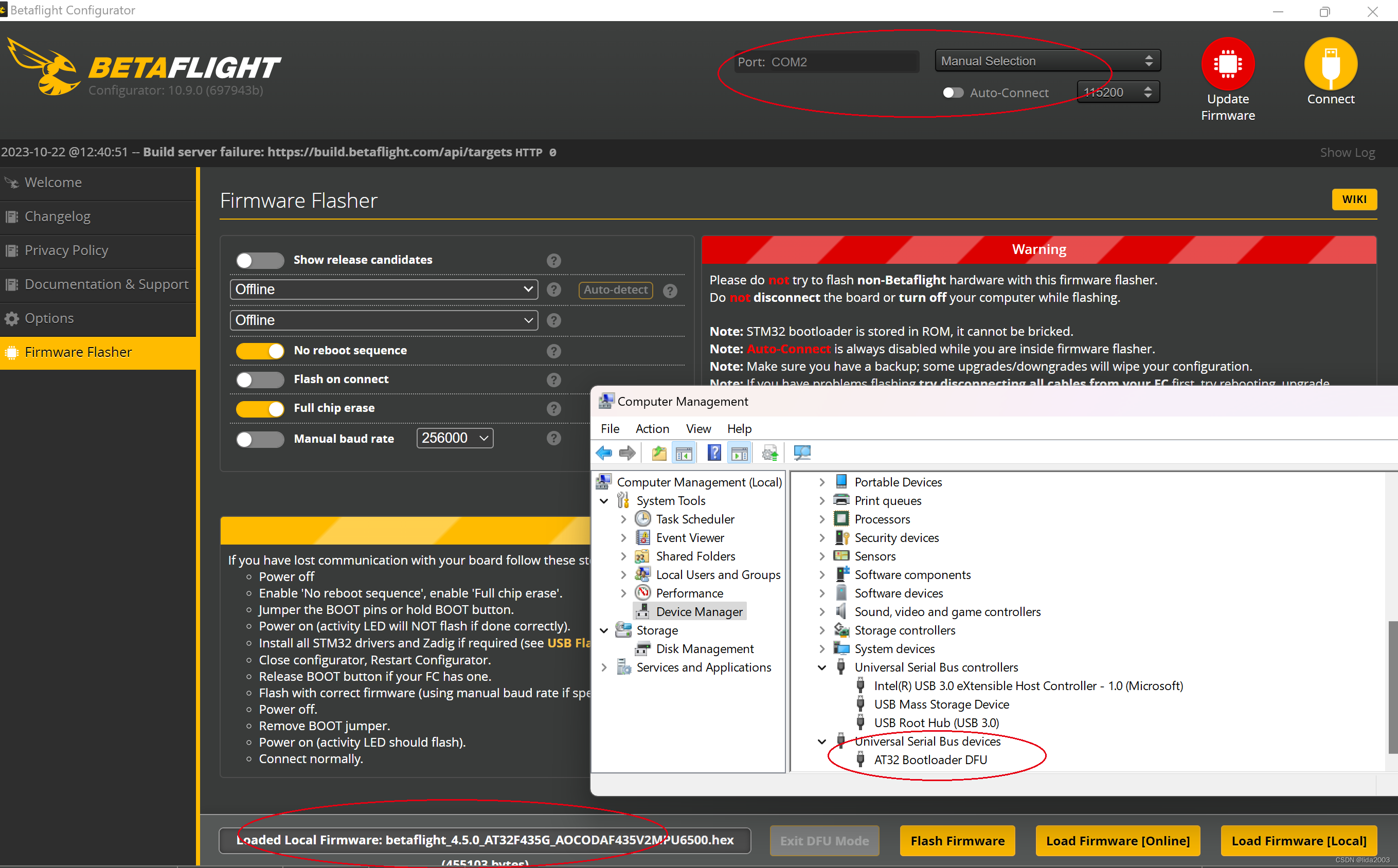1398x868 pixels.
Task: Open the 256000 manual baud rate dropdown
Action: click(455, 439)
